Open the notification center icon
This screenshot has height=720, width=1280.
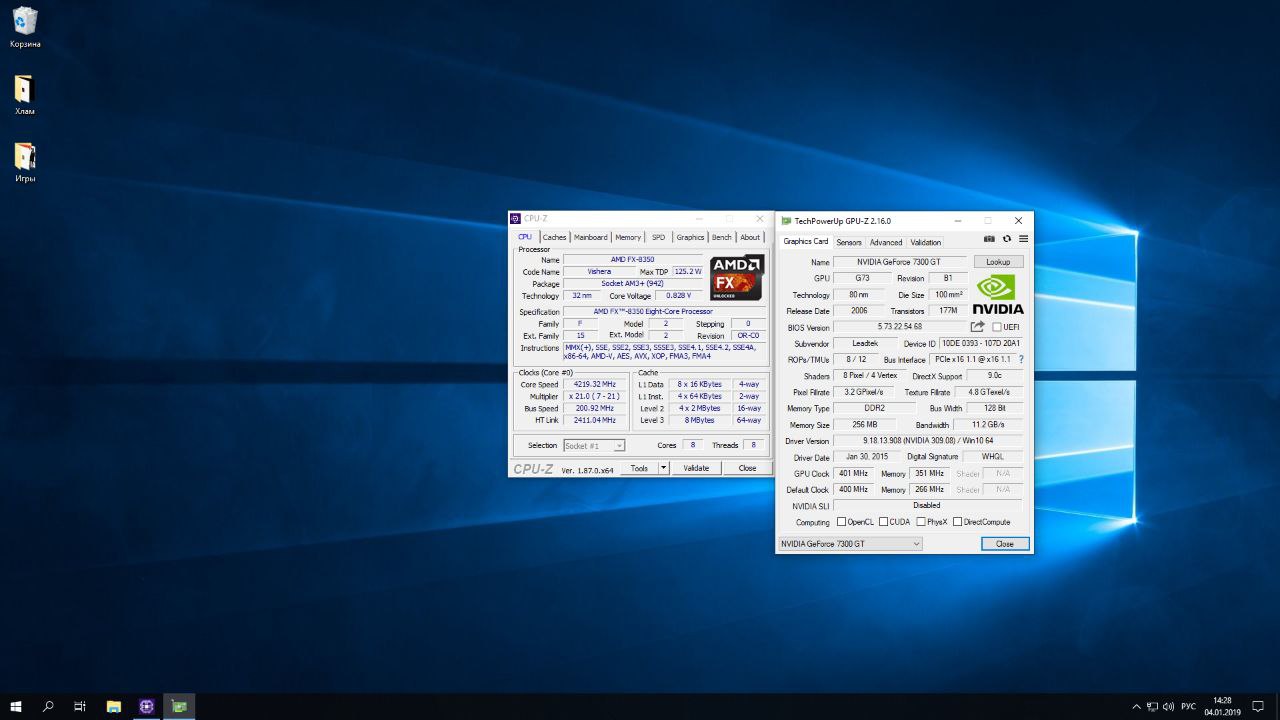[1258, 706]
